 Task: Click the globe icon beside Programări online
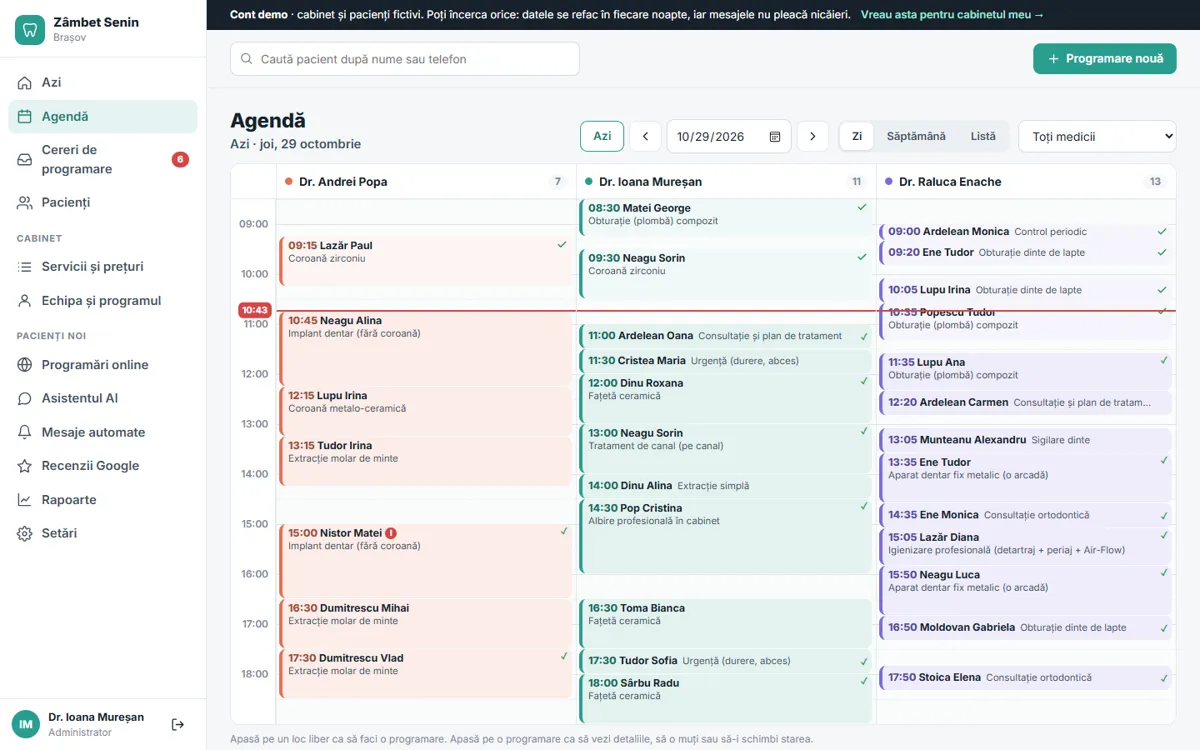click(25, 365)
